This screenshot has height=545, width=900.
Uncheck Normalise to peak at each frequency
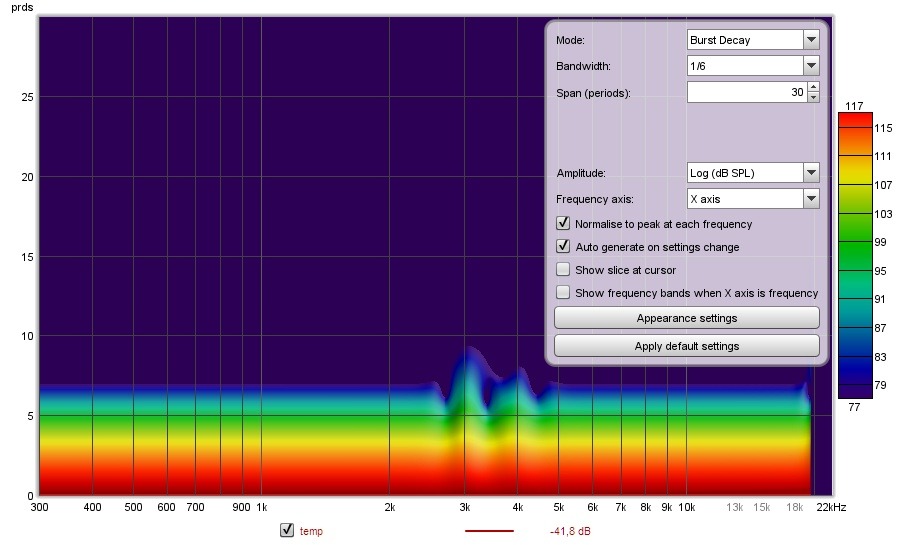[563, 223]
